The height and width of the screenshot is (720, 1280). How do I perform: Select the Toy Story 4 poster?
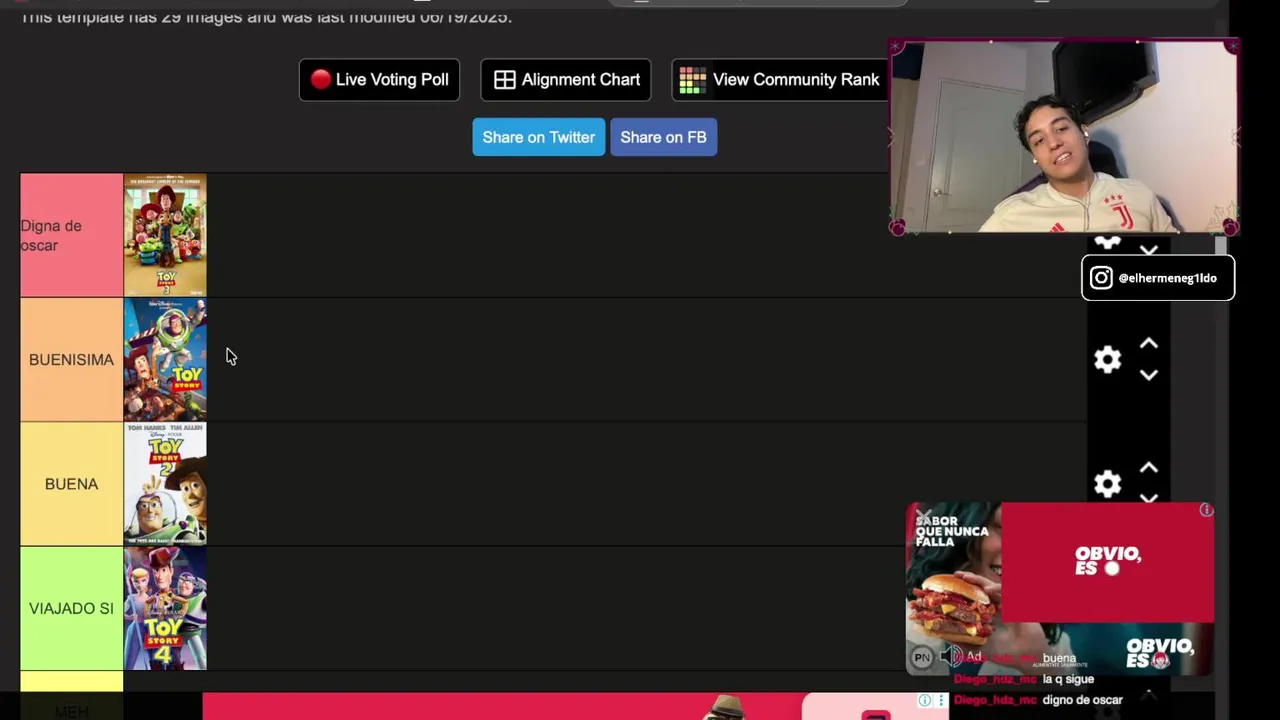tap(165, 608)
